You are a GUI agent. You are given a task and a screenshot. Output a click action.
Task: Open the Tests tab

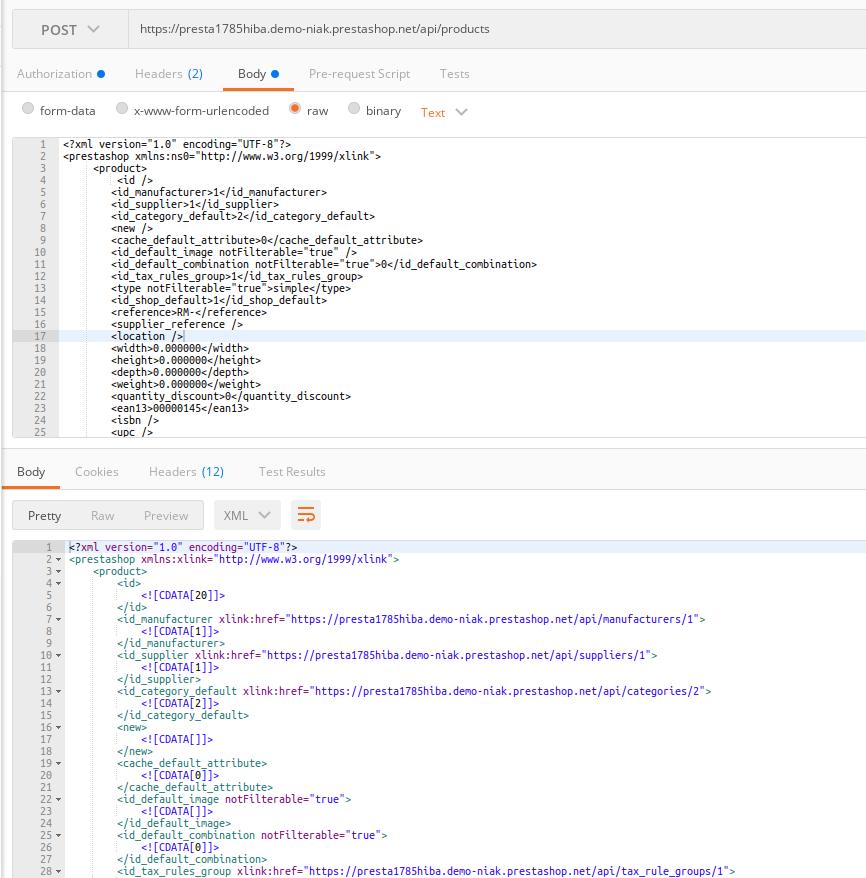(x=454, y=73)
